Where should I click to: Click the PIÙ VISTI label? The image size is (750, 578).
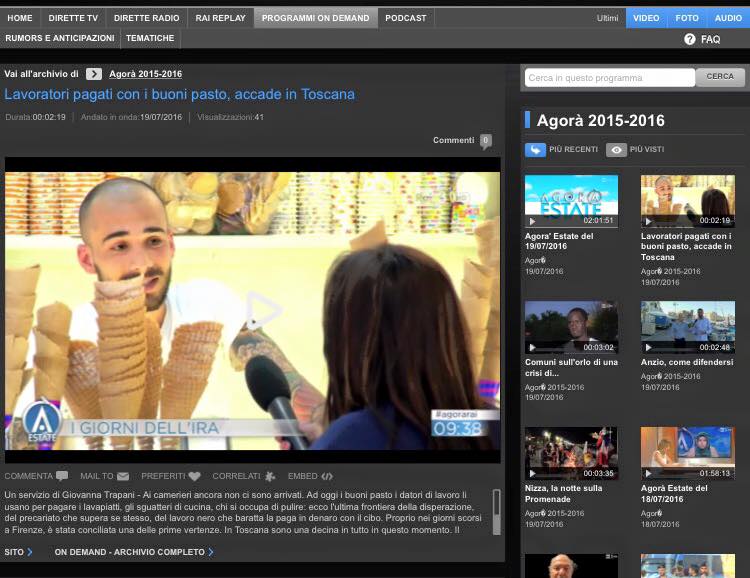pos(647,149)
